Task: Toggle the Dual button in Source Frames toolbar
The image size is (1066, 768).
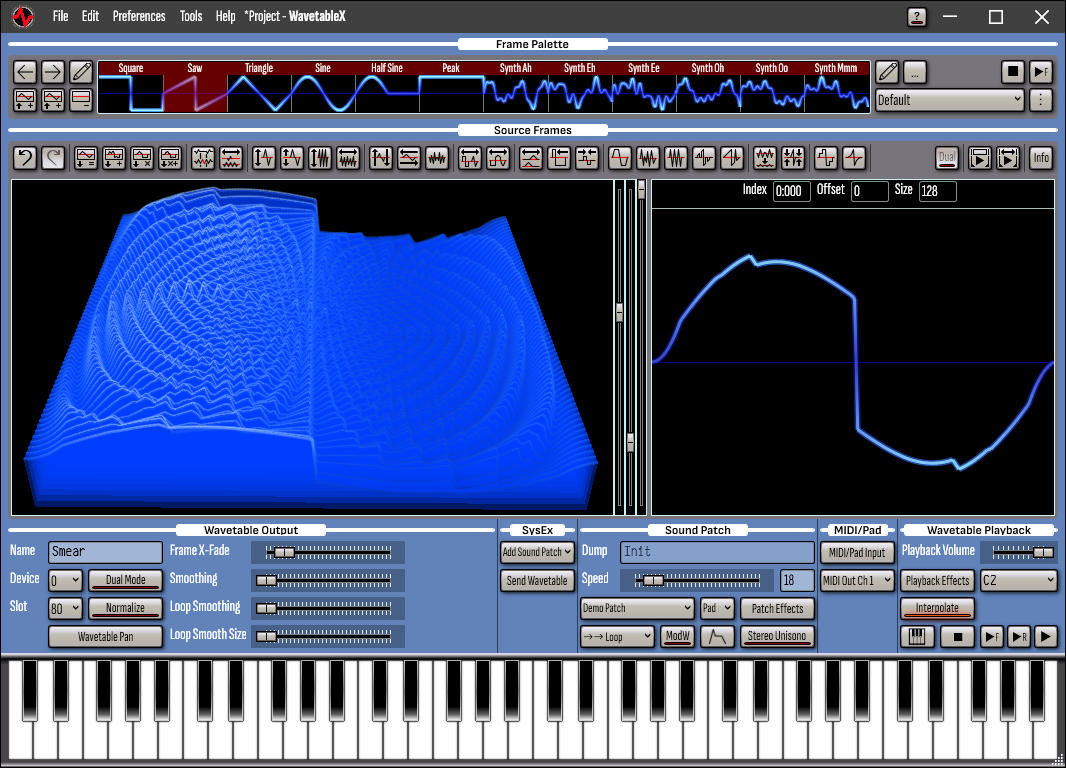Action: pyautogui.click(x=947, y=158)
